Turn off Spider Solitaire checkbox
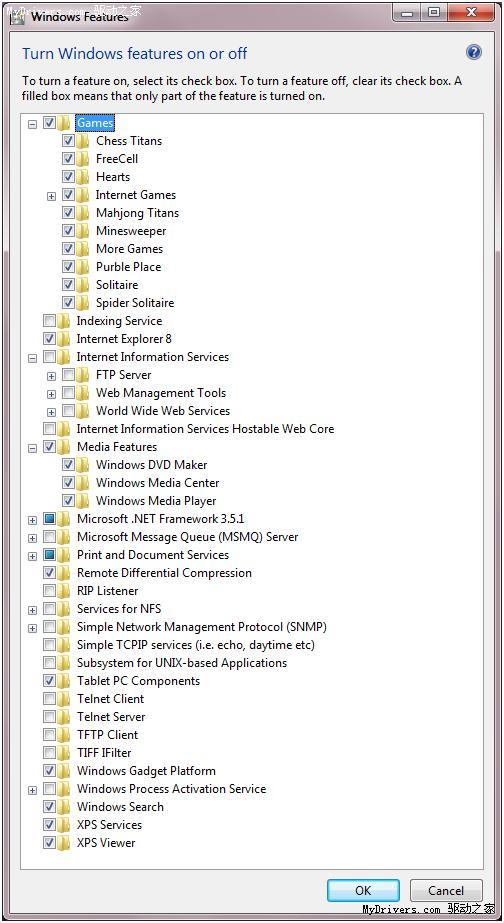504x923 pixels. 68,303
